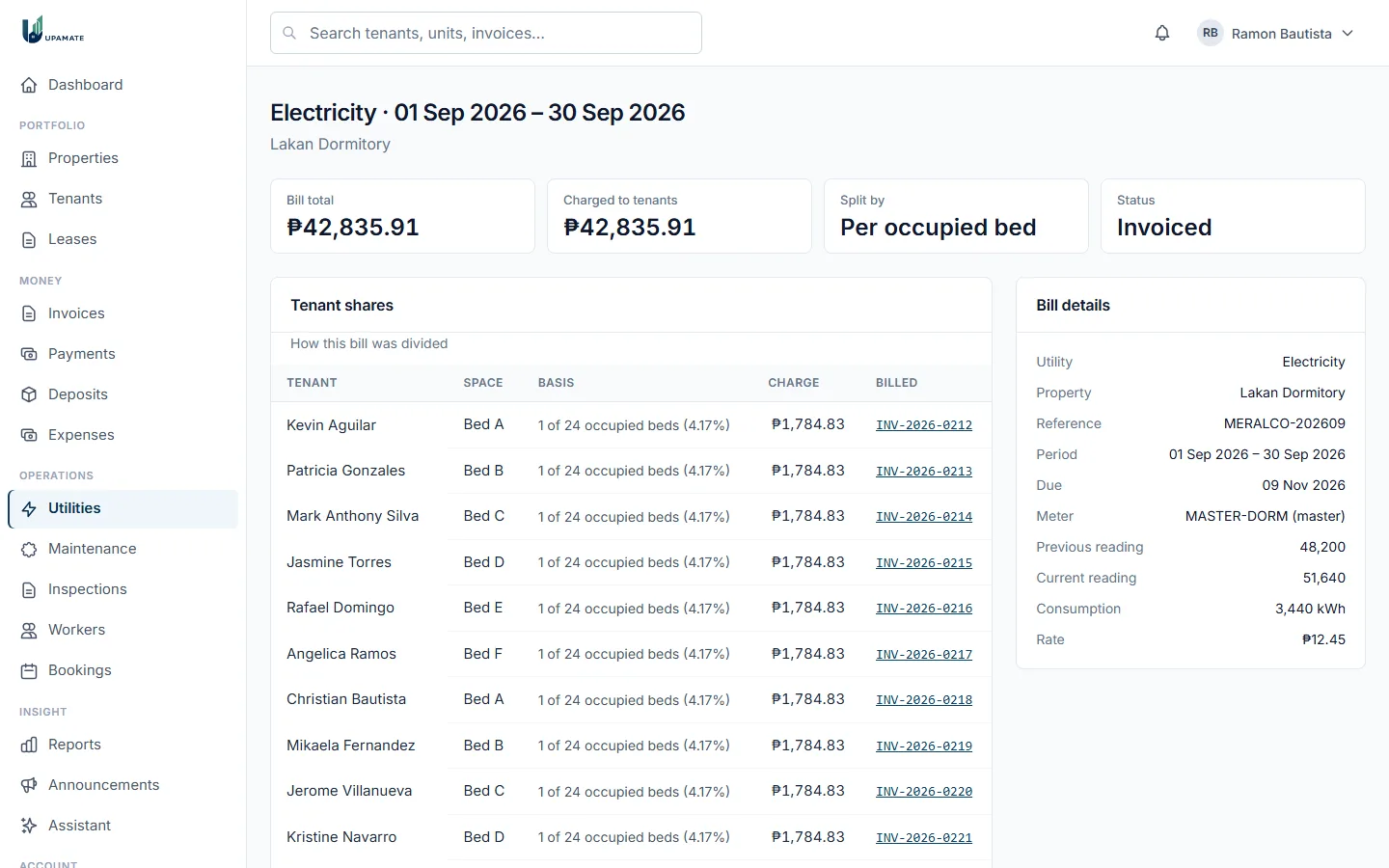Click the Utilities lightning bolt icon

(29, 508)
